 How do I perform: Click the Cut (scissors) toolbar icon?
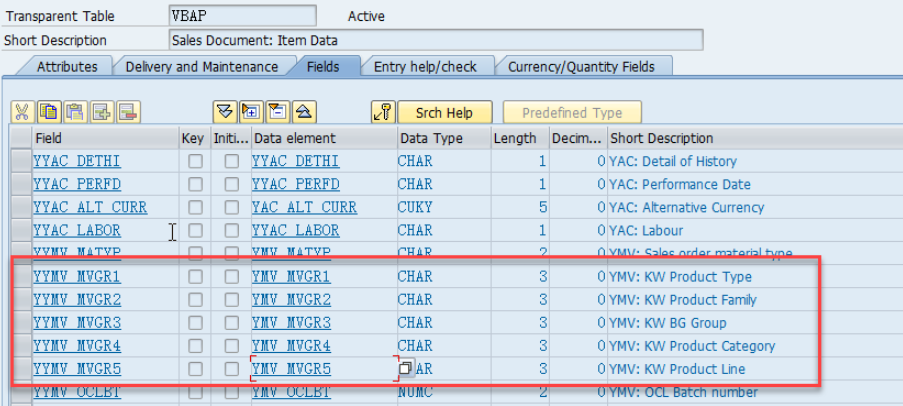[22, 112]
